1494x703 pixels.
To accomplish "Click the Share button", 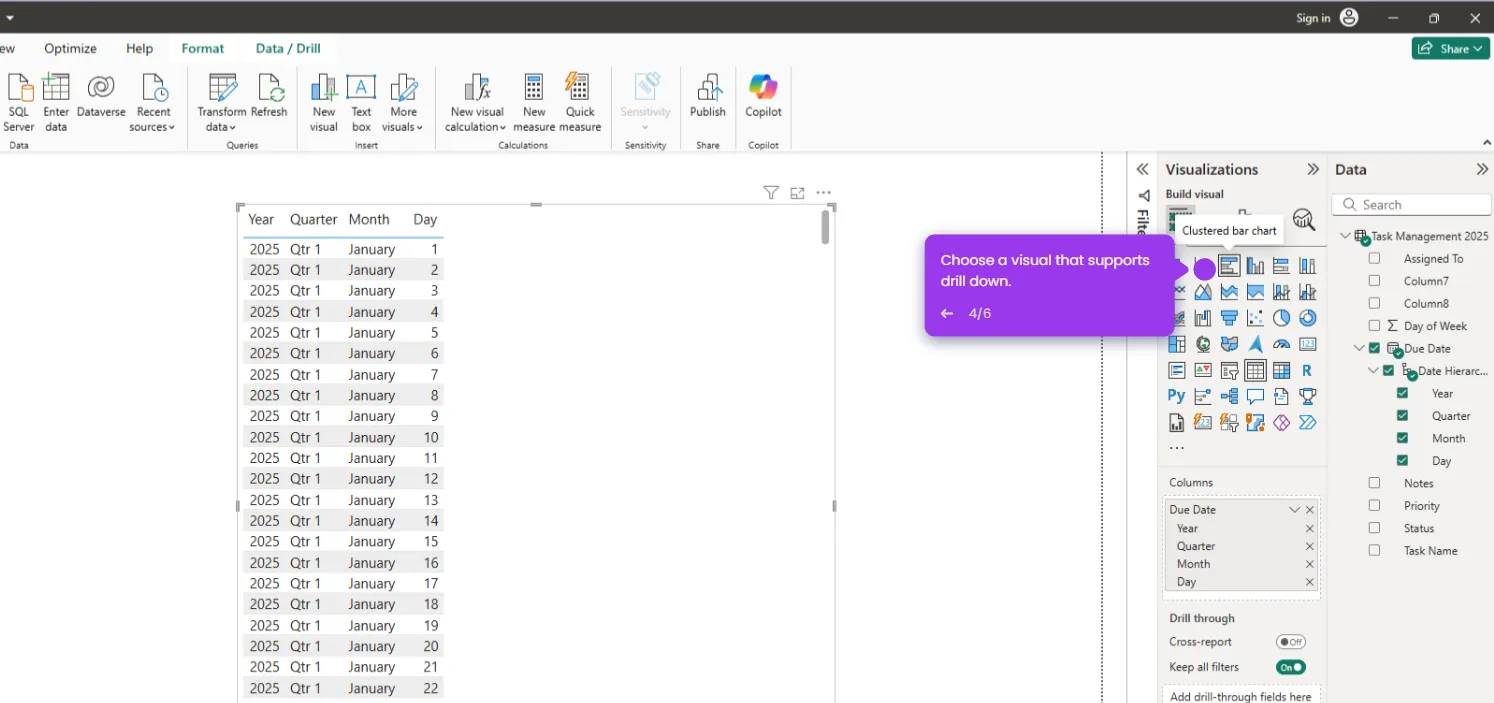I will point(1451,48).
